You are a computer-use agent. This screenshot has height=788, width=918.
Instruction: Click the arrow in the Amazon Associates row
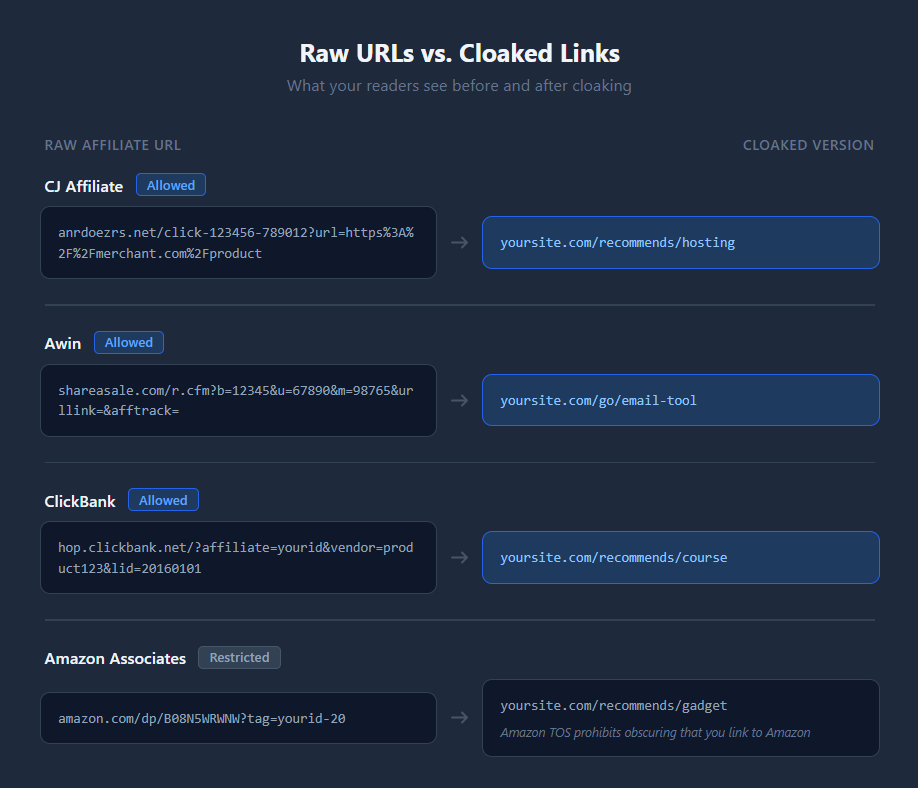click(x=459, y=717)
